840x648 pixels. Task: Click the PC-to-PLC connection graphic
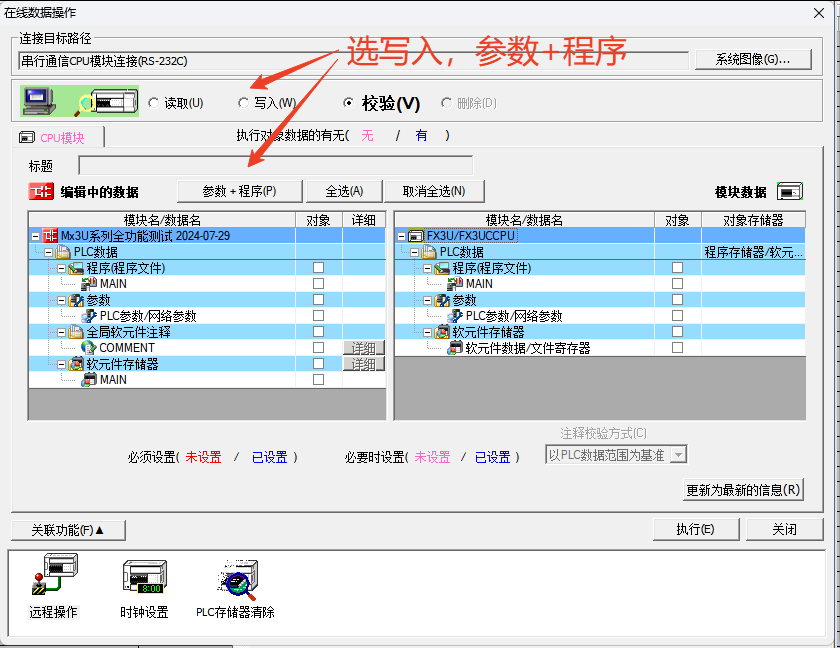(x=80, y=101)
